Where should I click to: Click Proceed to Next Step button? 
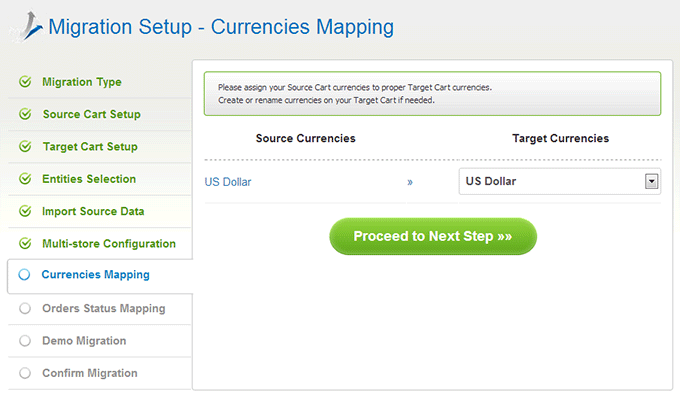[433, 236]
